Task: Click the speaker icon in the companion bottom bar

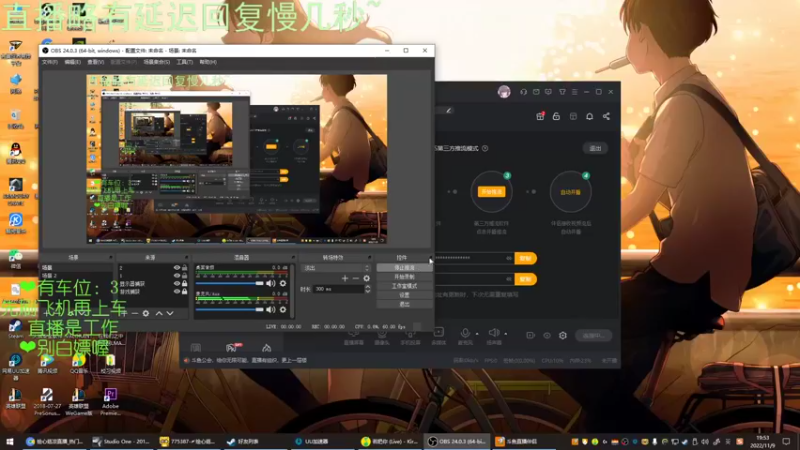Action: tap(493, 333)
